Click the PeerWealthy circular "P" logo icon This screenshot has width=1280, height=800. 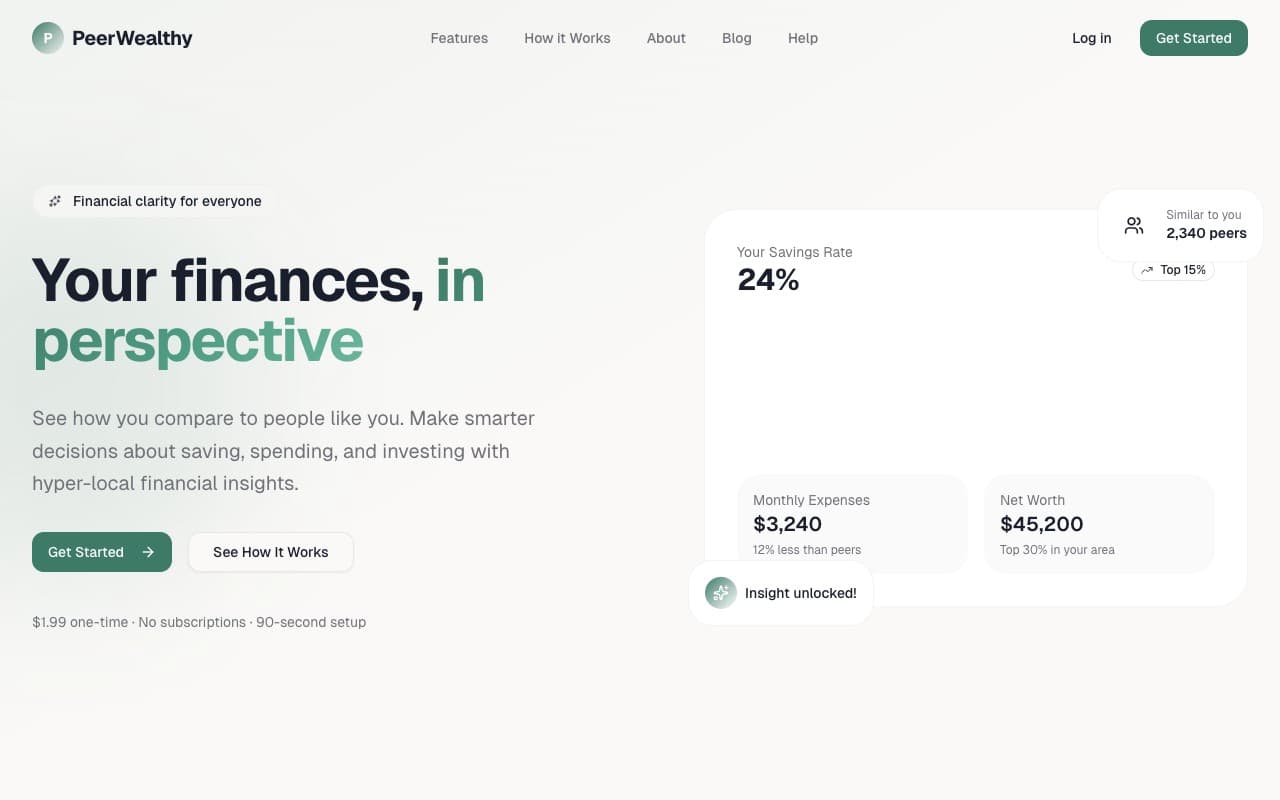point(47,37)
